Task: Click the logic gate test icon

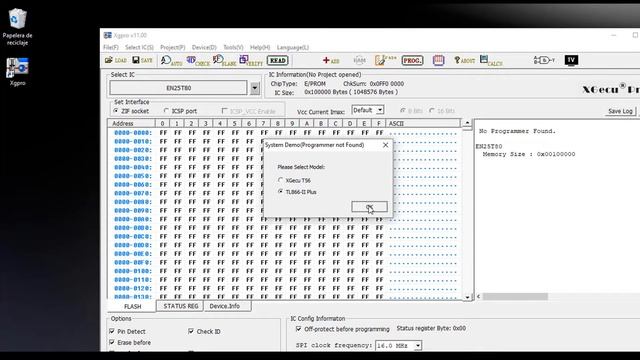Action: 544,60
